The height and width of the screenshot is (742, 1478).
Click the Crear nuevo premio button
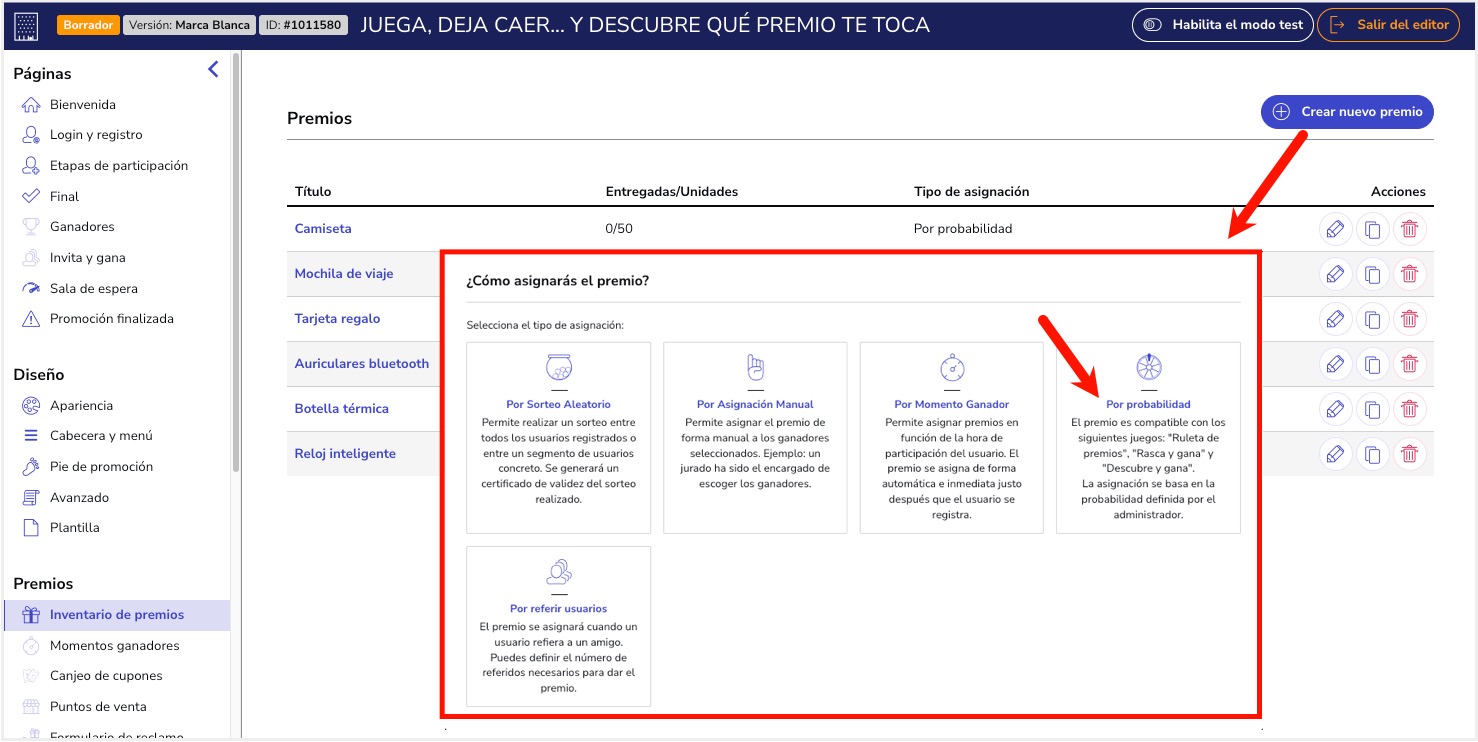(x=1346, y=111)
